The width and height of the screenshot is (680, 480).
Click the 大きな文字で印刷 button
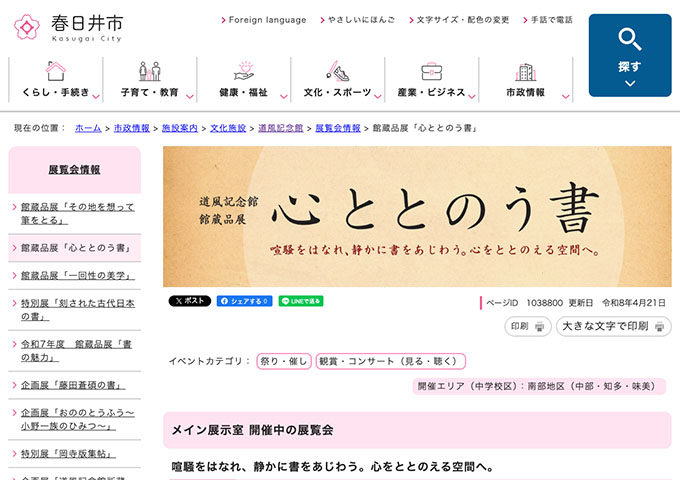614,326
